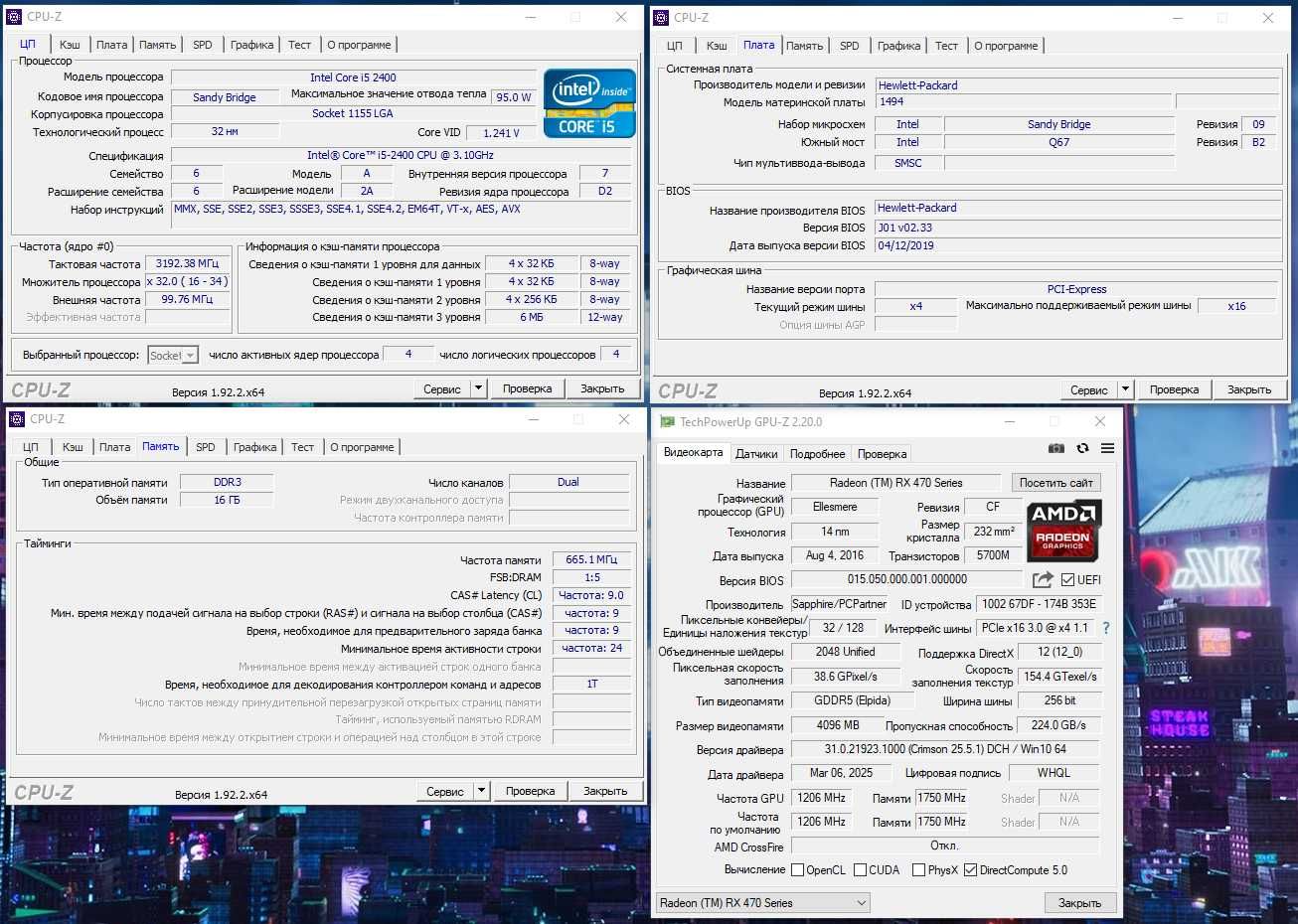Click the CPU-Z app icon in the mainboard window title bar
1298x924 pixels.
(661, 17)
